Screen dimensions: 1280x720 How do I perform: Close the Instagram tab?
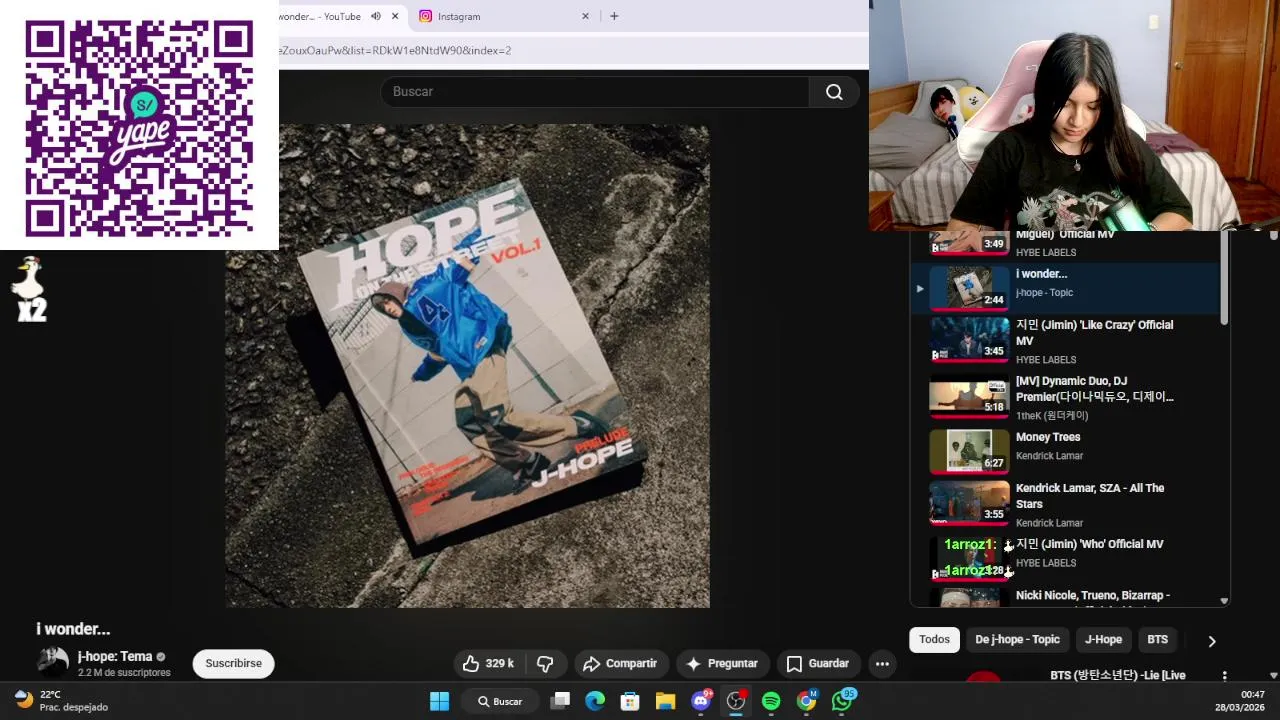[586, 16]
